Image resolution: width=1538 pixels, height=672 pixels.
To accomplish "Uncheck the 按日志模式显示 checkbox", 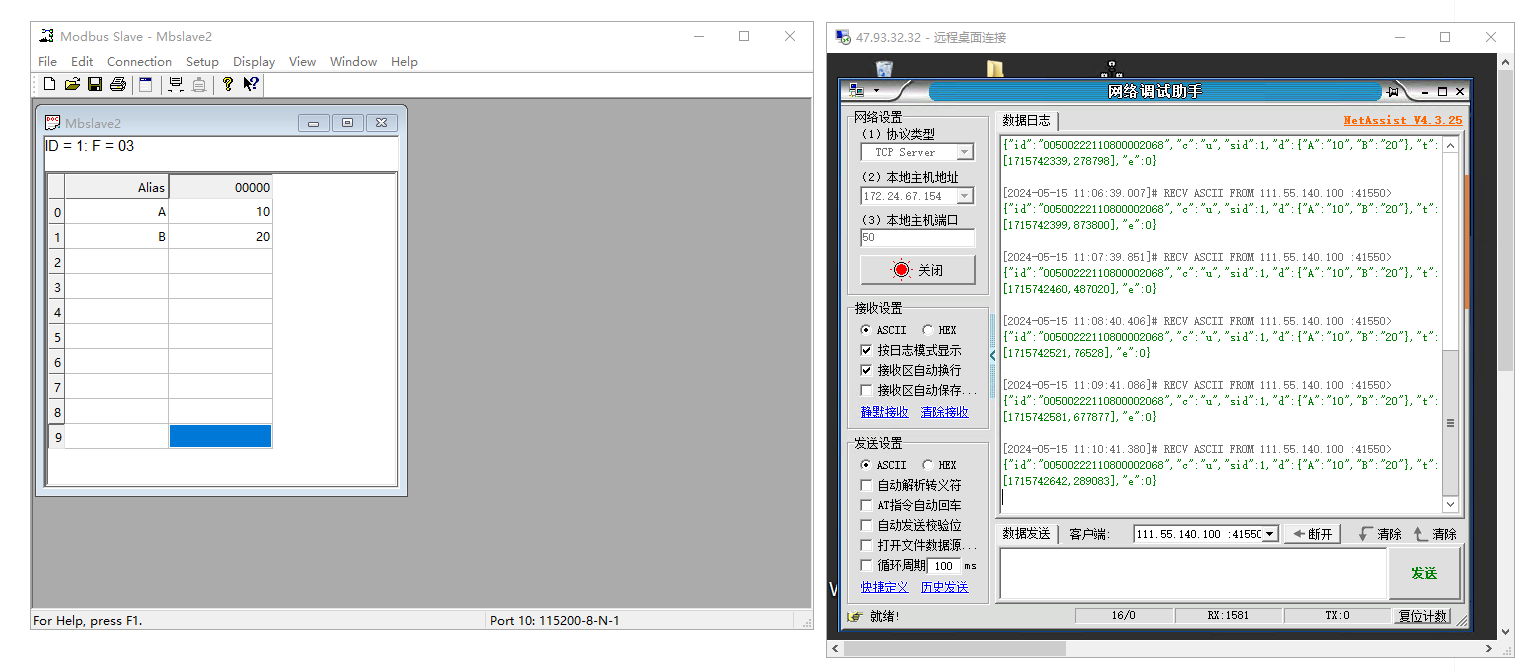I will pos(867,350).
